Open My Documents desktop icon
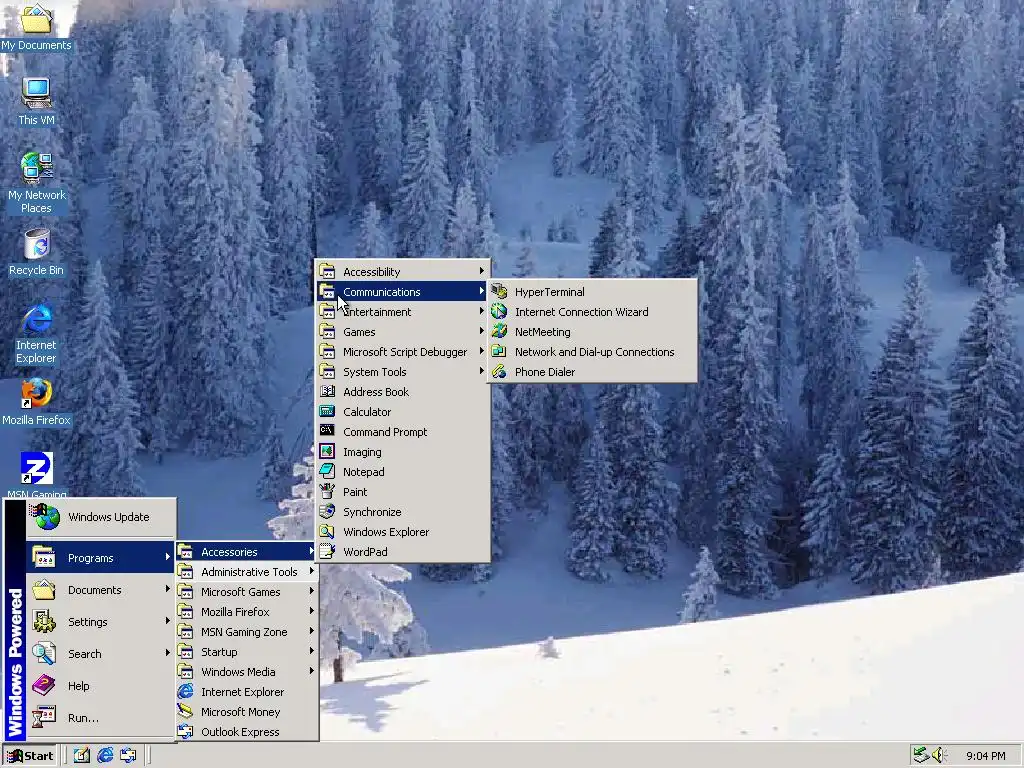The height and width of the screenshot is (768, 1024). 36,27
